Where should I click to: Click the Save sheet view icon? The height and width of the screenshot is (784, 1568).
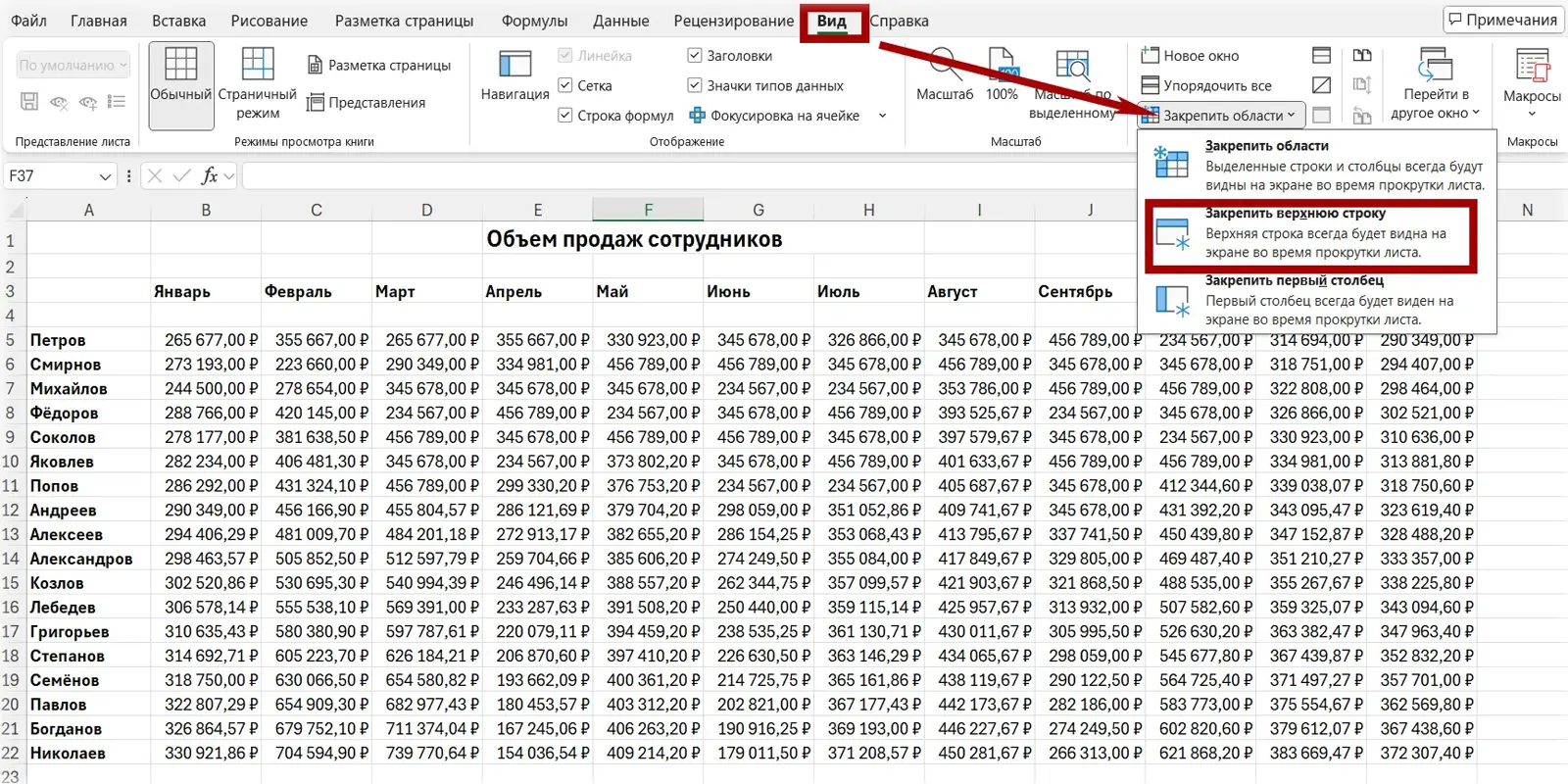point(29,102)
